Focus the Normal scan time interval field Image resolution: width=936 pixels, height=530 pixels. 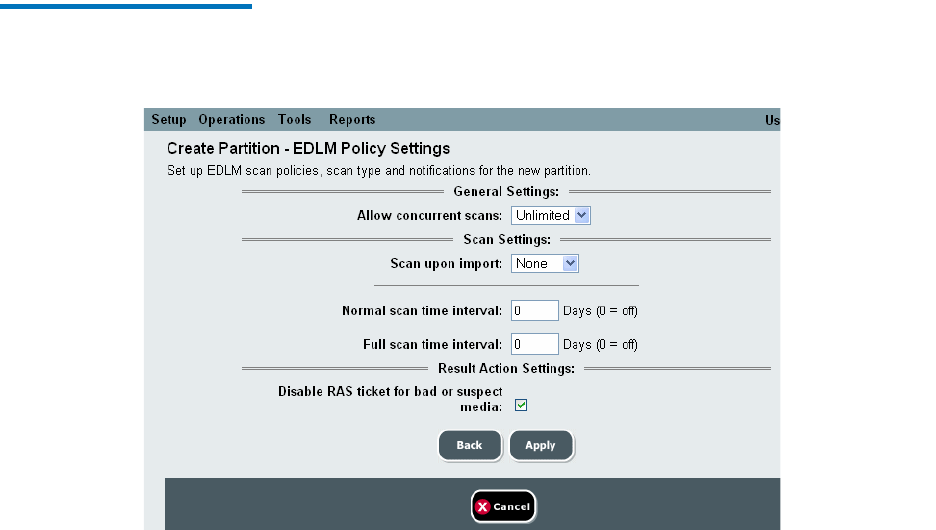click(x=534, y=311)
